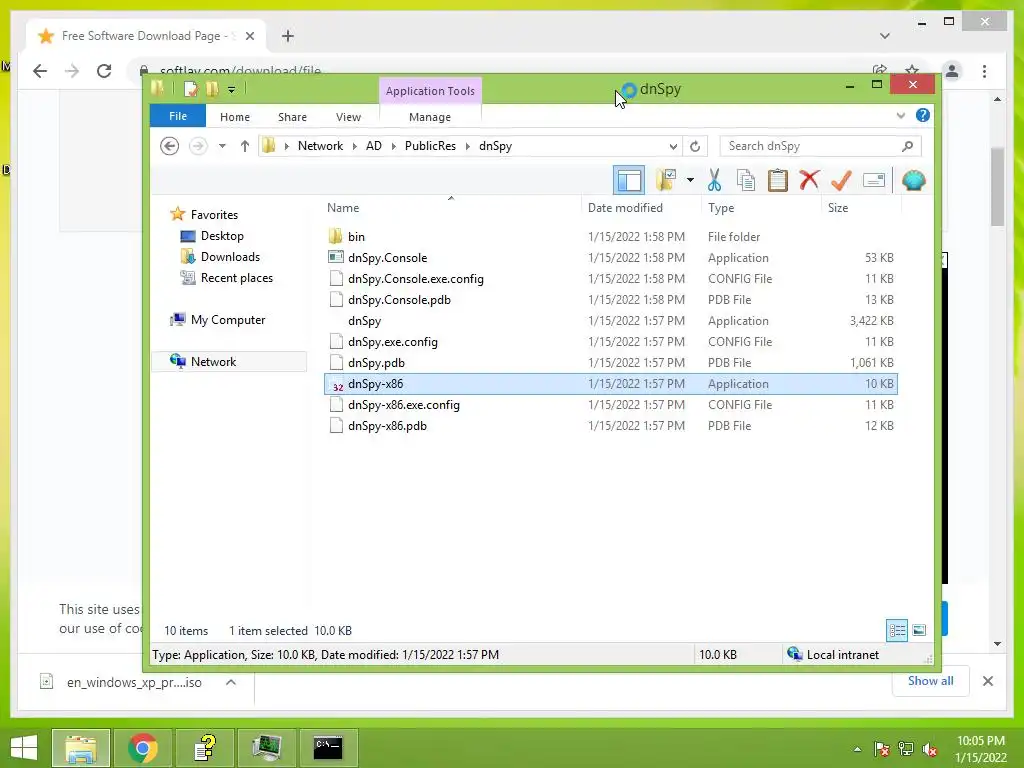The width and height of the screenshot is (1024, 768).
Task: Expand the chevron after PublicRes in breadcrumb
Action: (x=468, y=146)
